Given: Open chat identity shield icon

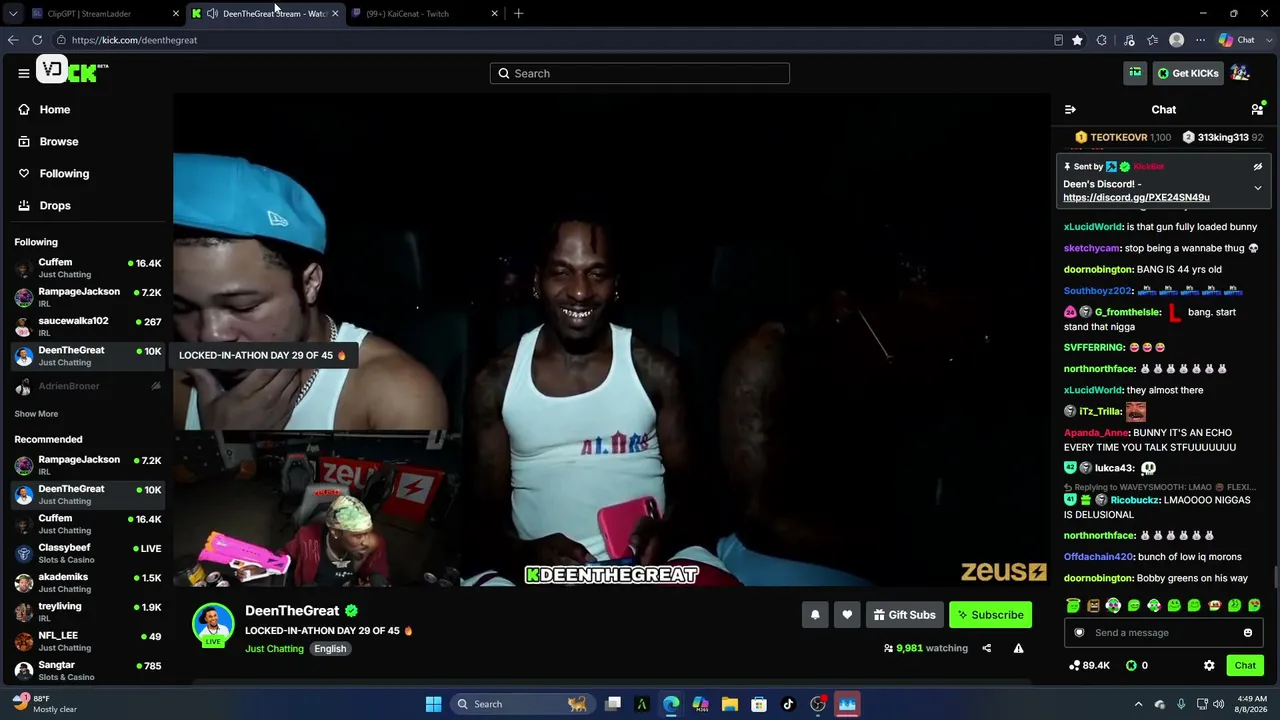Looking at the screenshot, I should (1079, 633).
